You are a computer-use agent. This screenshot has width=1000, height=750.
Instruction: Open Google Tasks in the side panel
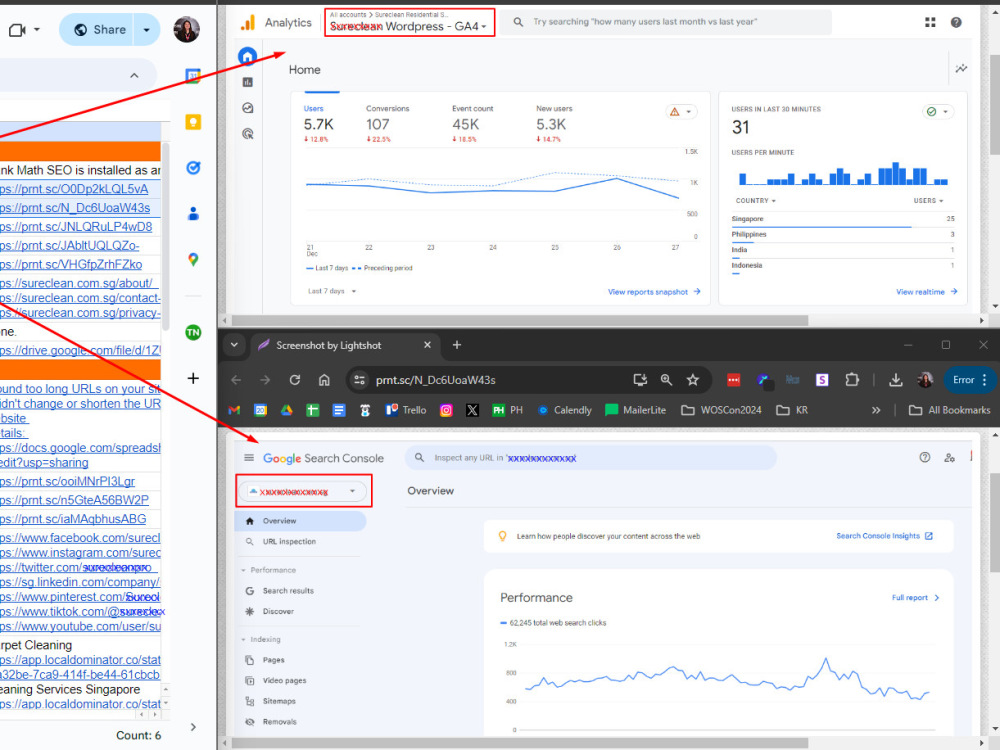pos(193,168)
